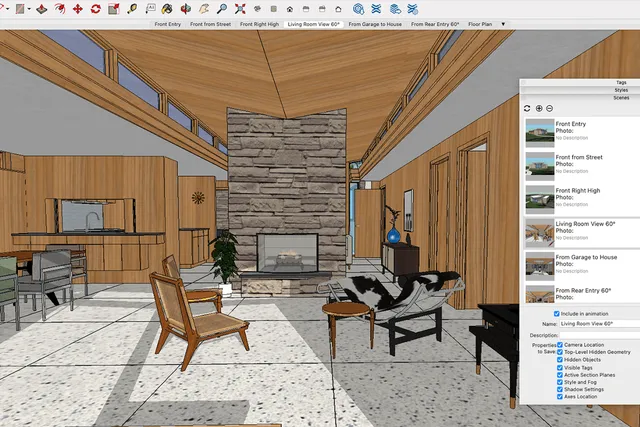Select Front Right High scene thumbnail
The image size is (640, 427).
[540, 200]
